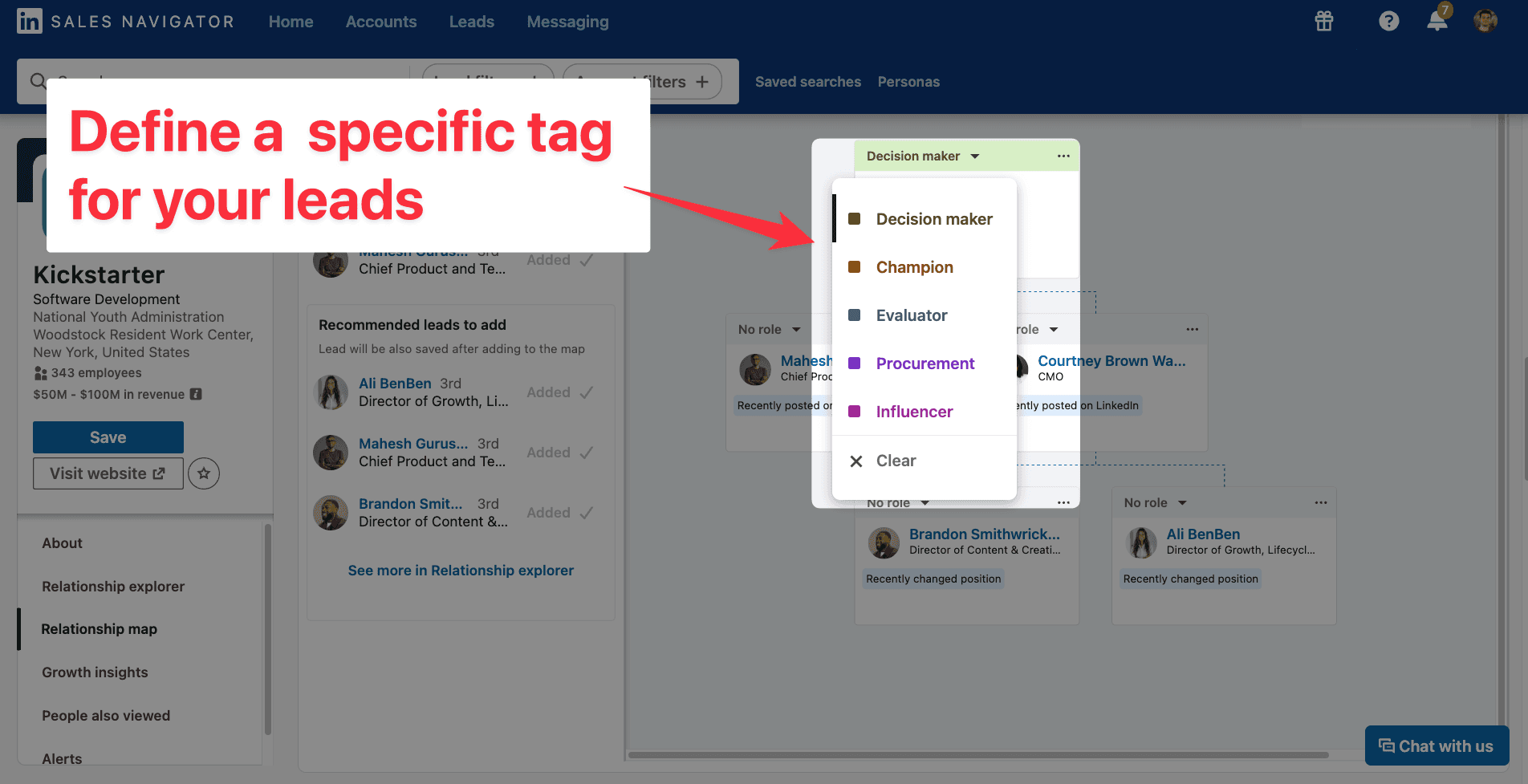The width and height of the screenshot is (1528, 784).
Task: Click 343 employees text
Action: (96, 373)
